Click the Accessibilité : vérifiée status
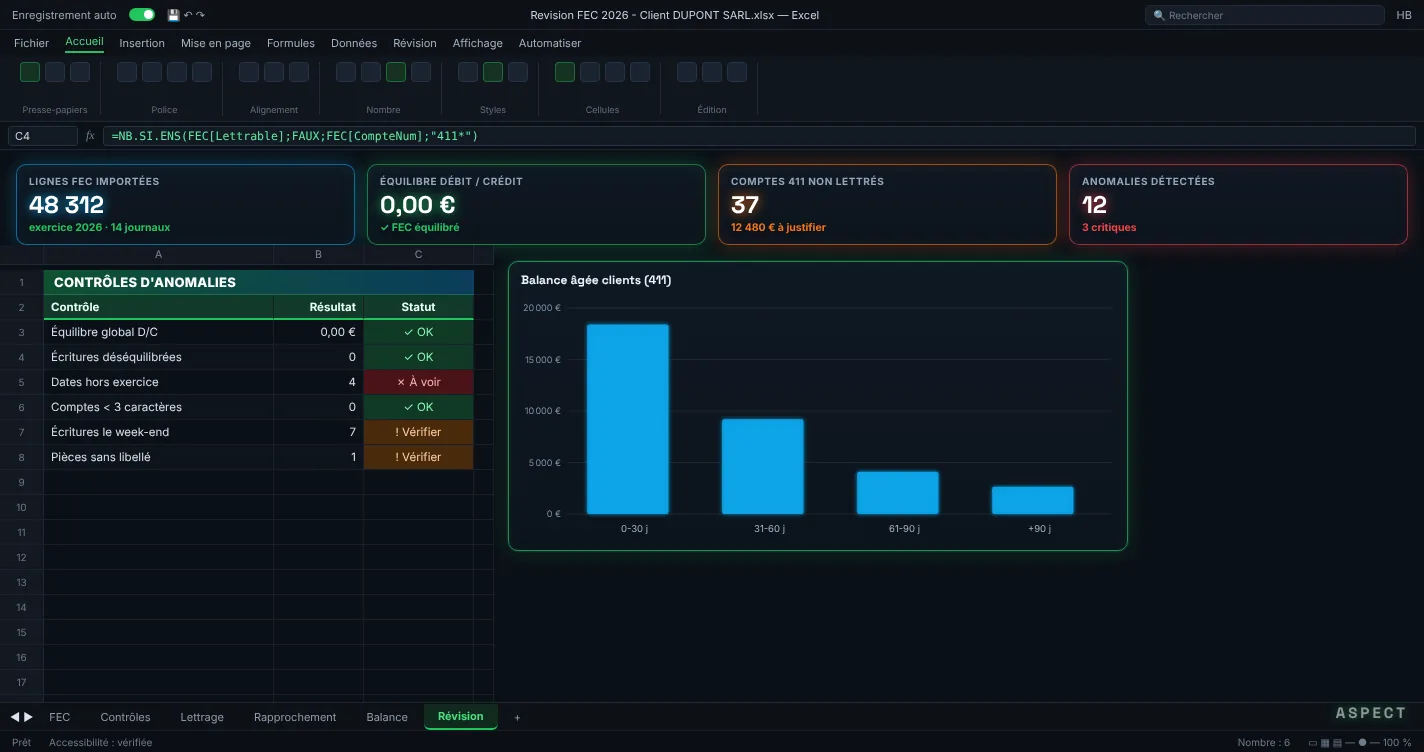1424x752 pixels. pyautogui.click(x=101, y=743)
